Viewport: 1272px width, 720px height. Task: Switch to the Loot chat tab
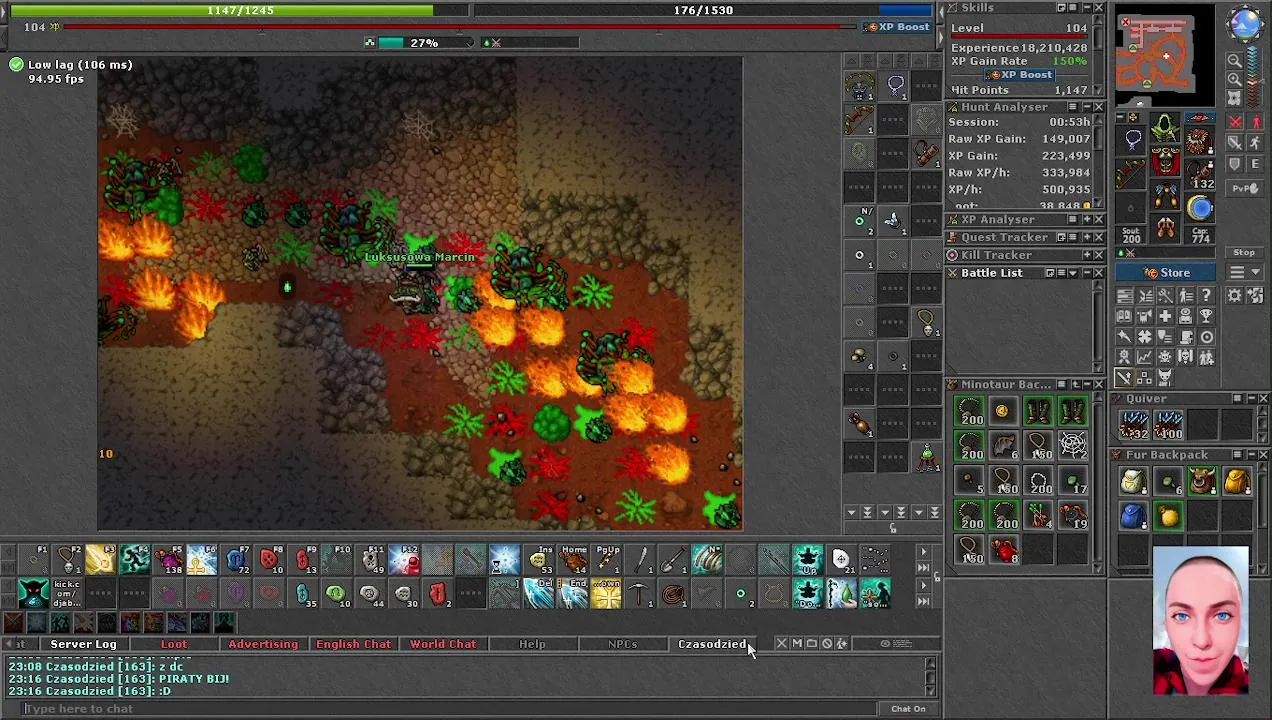(x=174, y=644)
